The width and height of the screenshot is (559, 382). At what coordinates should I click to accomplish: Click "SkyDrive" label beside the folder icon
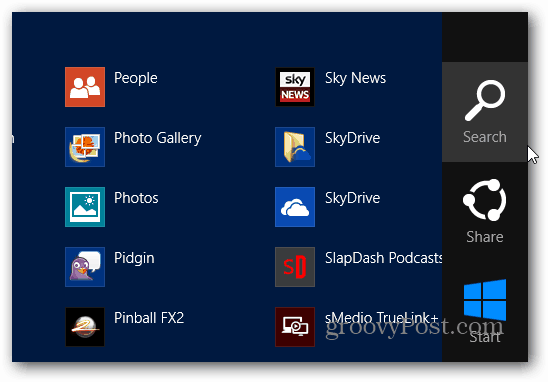coord(353,138)
